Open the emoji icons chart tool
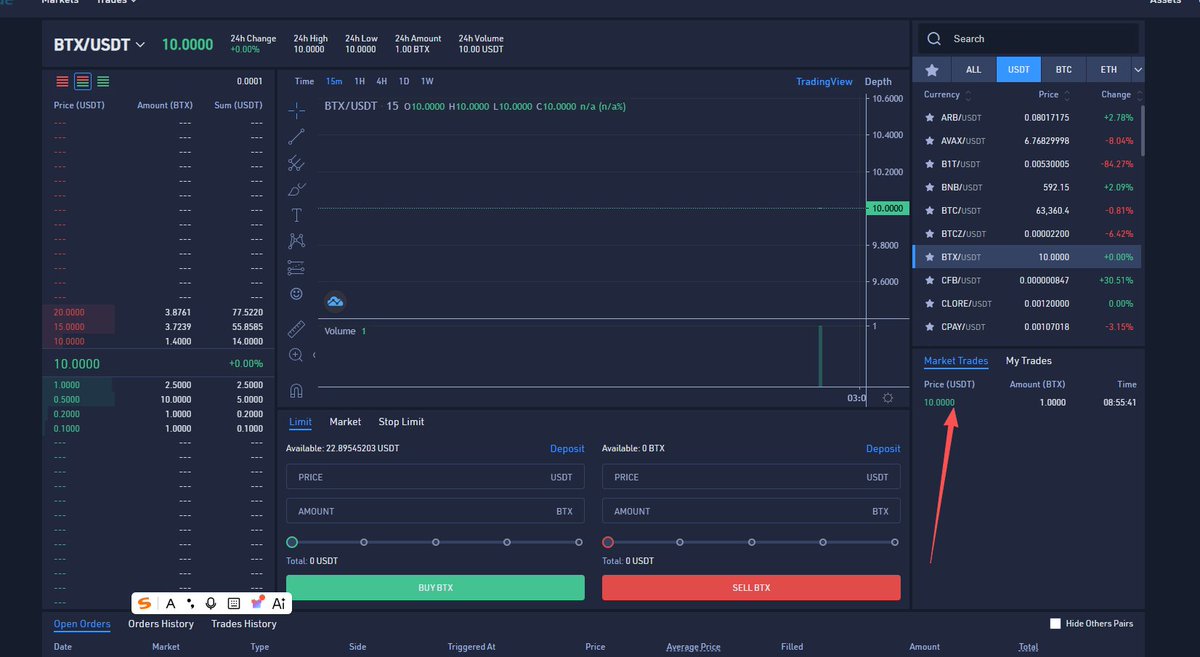Image resolution: width=1200 pixels, height=657 pixels. pos(296,294)
